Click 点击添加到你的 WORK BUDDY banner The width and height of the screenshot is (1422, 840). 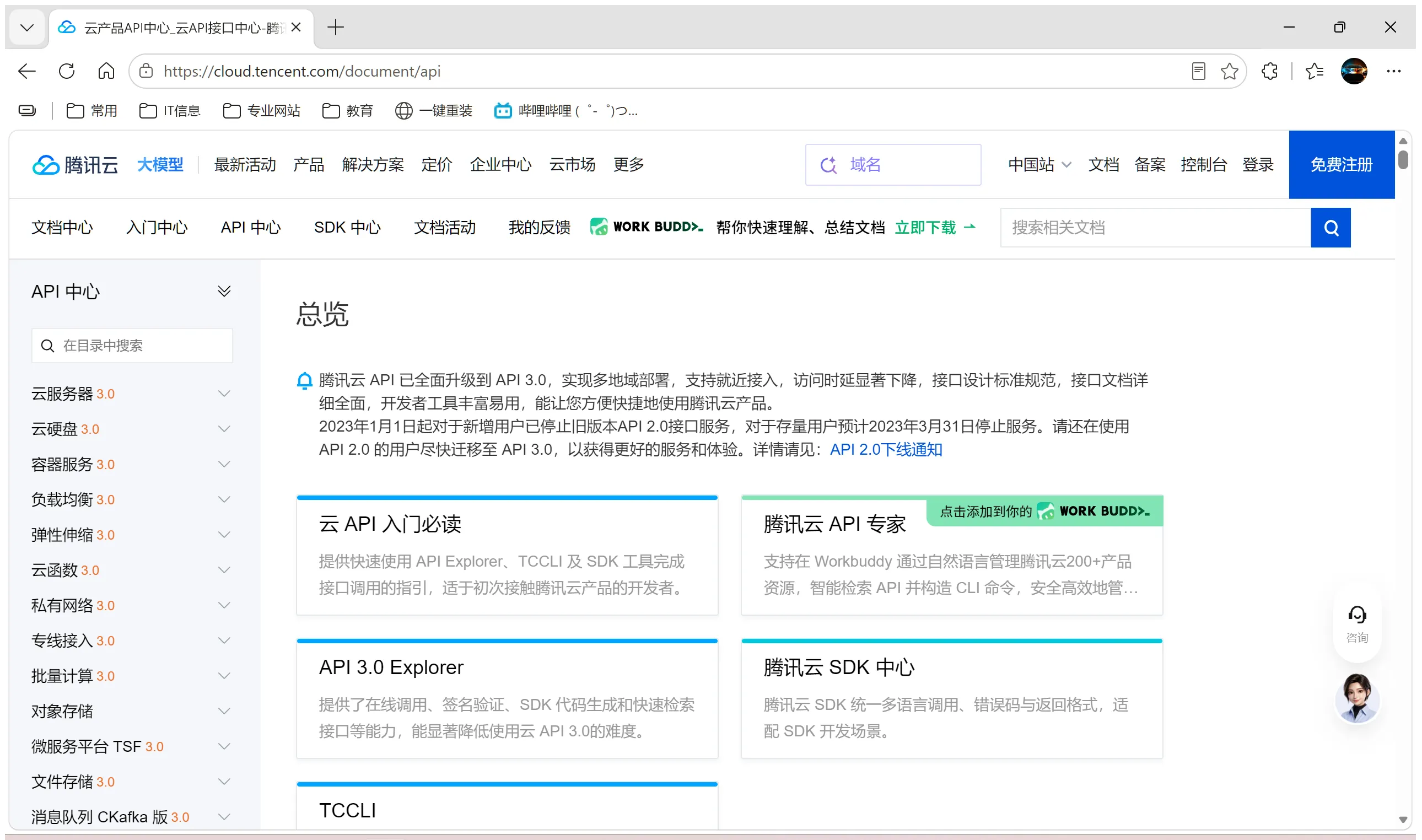pos(1044,511)
